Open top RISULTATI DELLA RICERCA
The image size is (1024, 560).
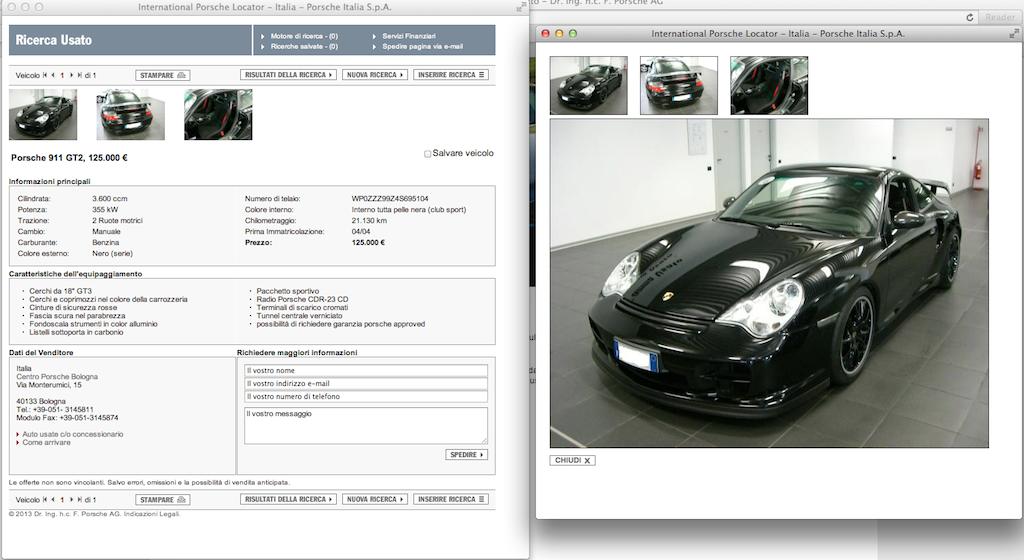coord(288,75)
